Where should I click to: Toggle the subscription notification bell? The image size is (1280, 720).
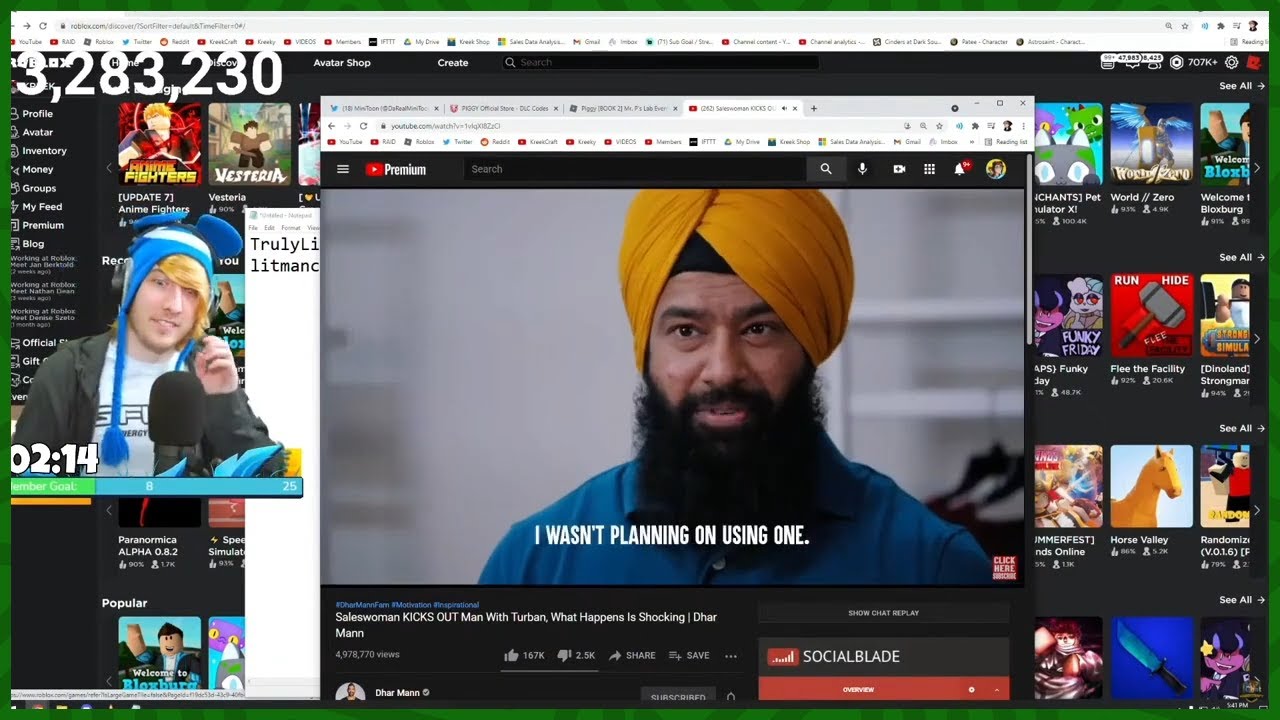tap(731, 697)
